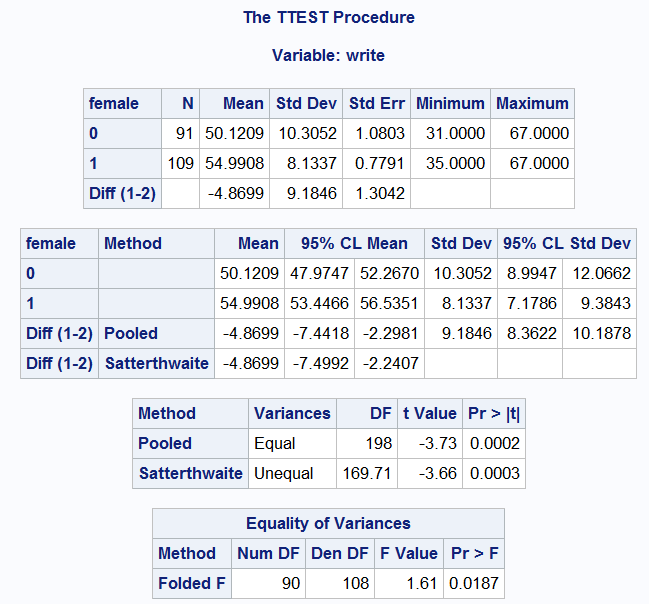Image resolution: width=649 pixels, height=604 pixels.
Task: Click the Std Err value 1.0803
Action: [380, 133]
